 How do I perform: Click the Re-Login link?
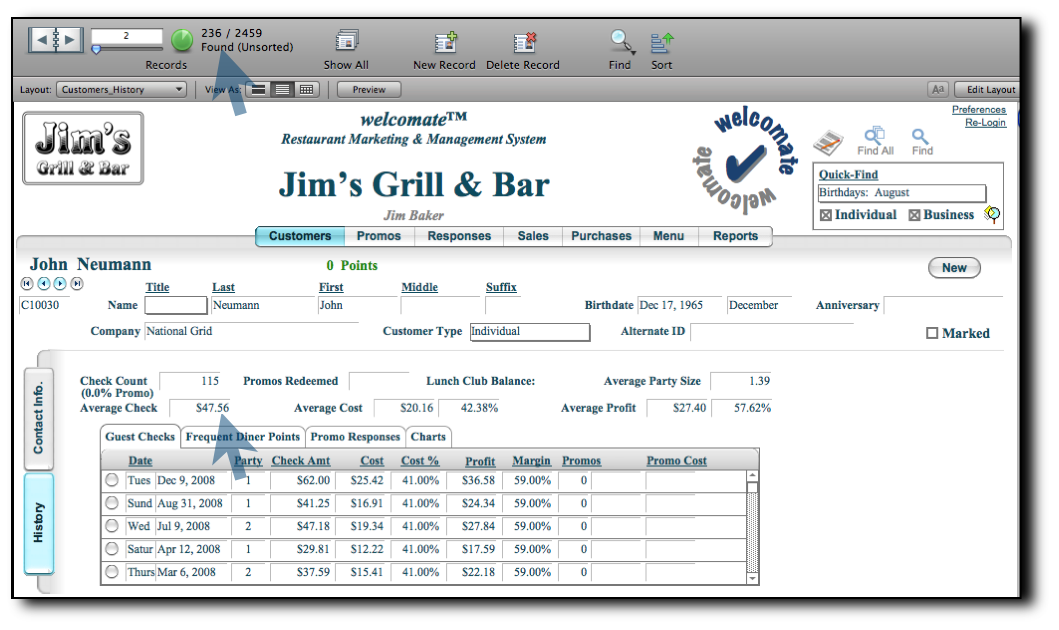985,122
